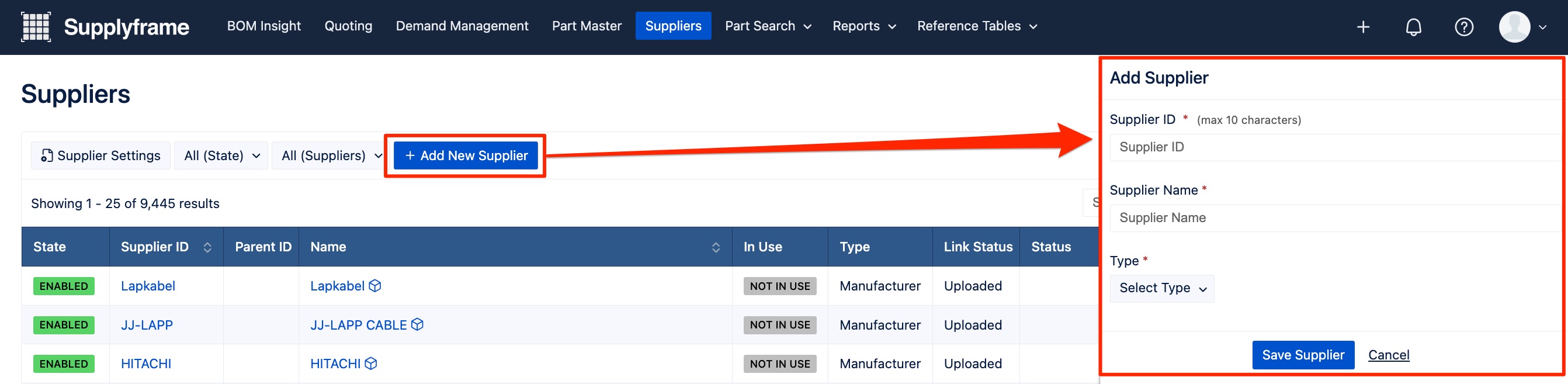Focus the Supplier Name input field
1568x384 pixels.
(x=1335, y=218)
